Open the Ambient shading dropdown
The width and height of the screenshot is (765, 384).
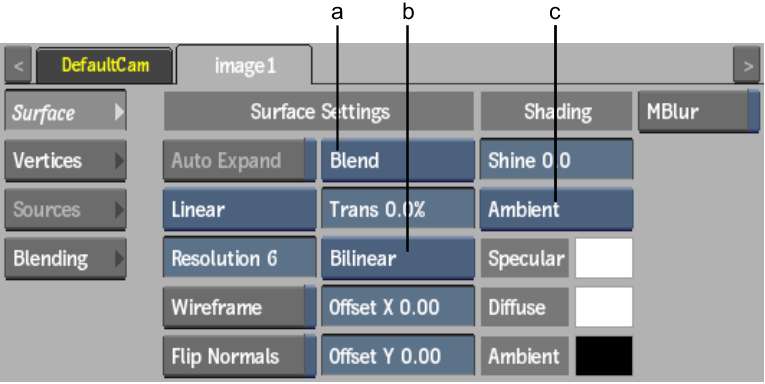tap(556, 209)
